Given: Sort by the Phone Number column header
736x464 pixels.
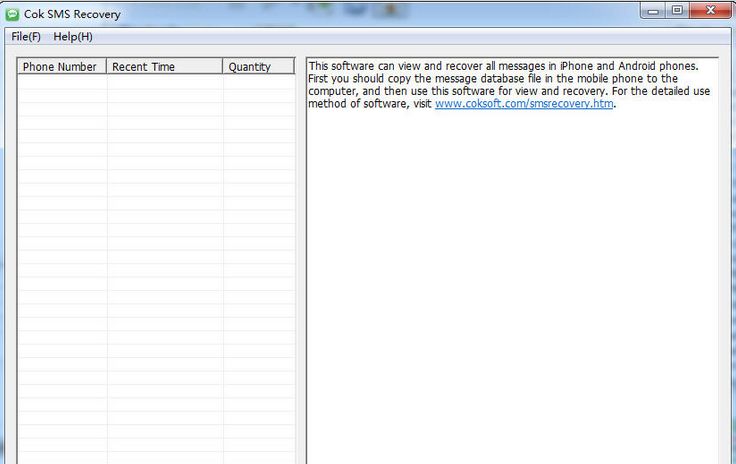Looking at the screenshot, I should point(60,67).
